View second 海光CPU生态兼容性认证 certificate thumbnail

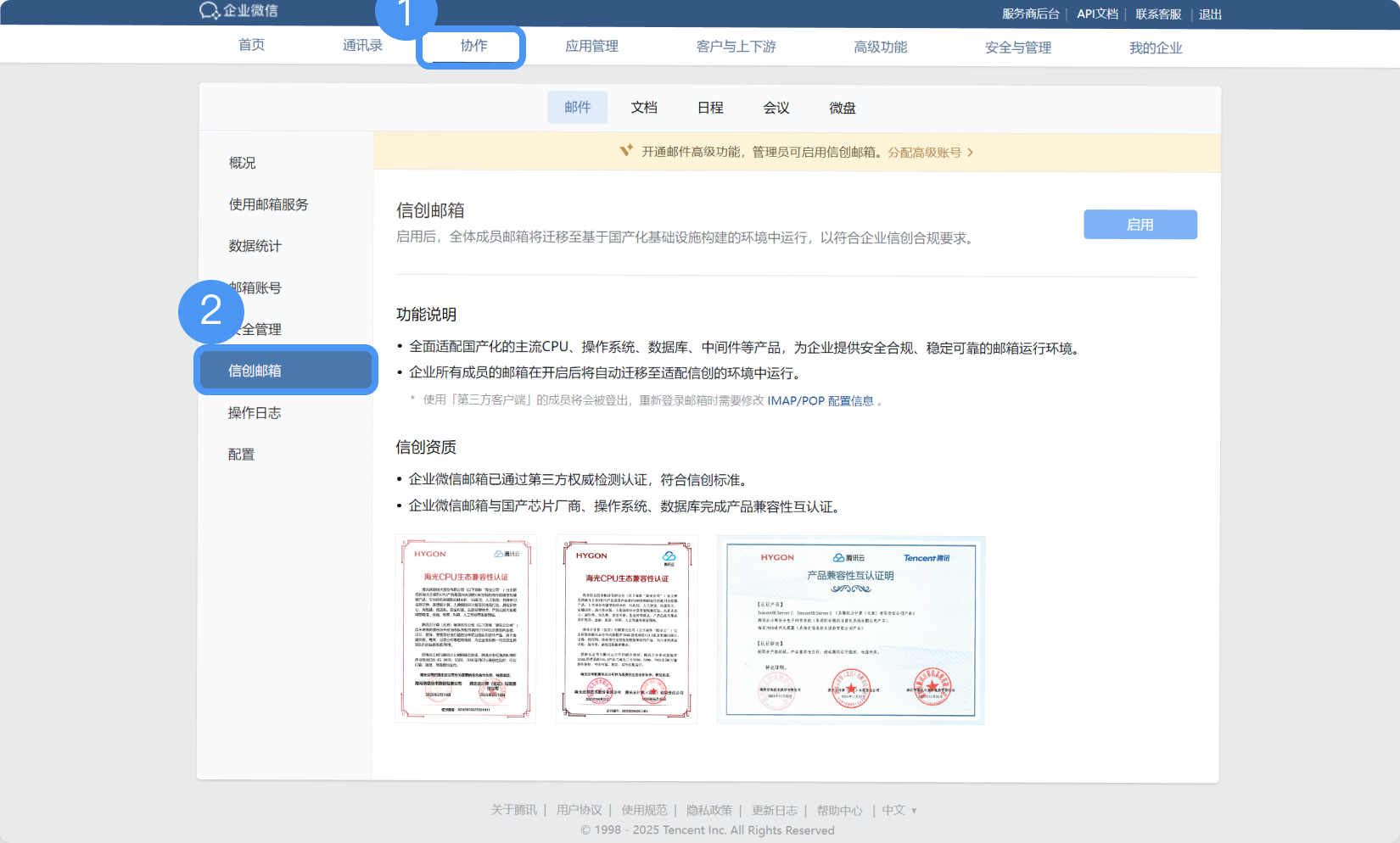pos(626,629)
